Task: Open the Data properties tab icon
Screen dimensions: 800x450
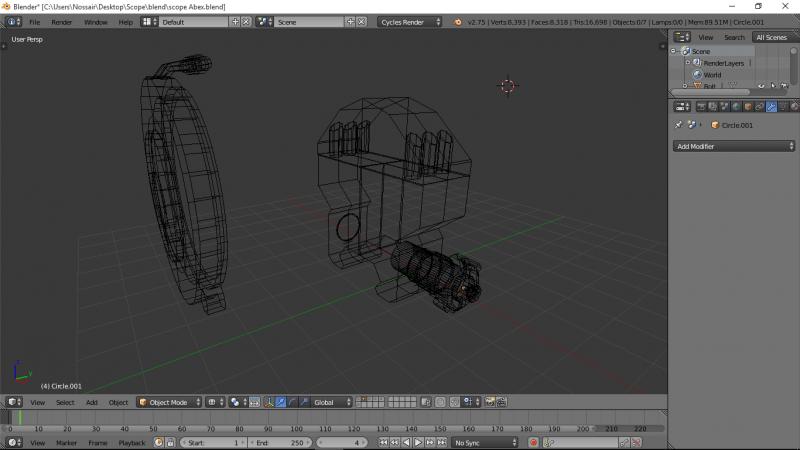Action: (x=783, y=107)
